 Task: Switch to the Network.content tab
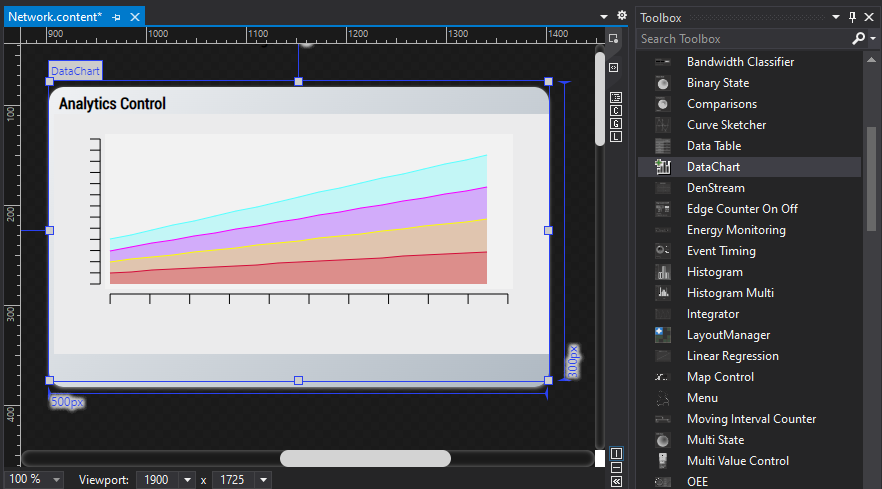[x=55, y=17]
